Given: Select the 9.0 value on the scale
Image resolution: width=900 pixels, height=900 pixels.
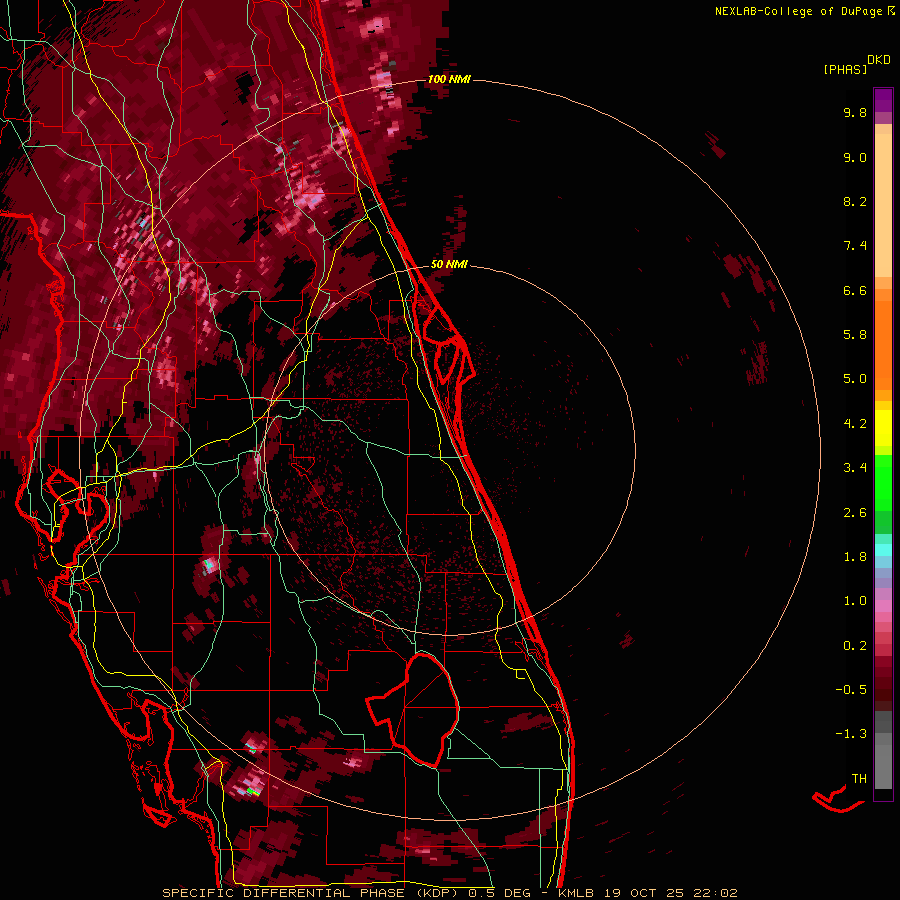Looking at the screenshot, I should [855, 157].
